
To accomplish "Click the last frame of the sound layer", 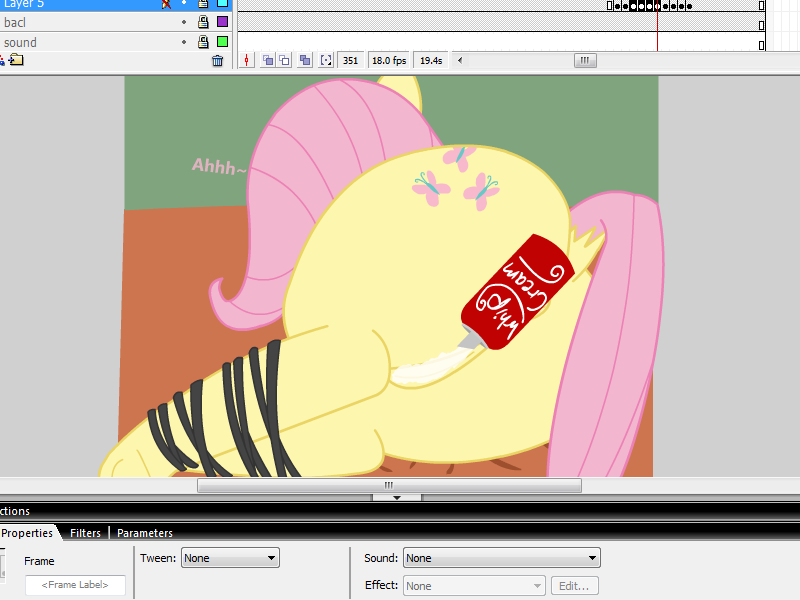I will tap(761, 45).
